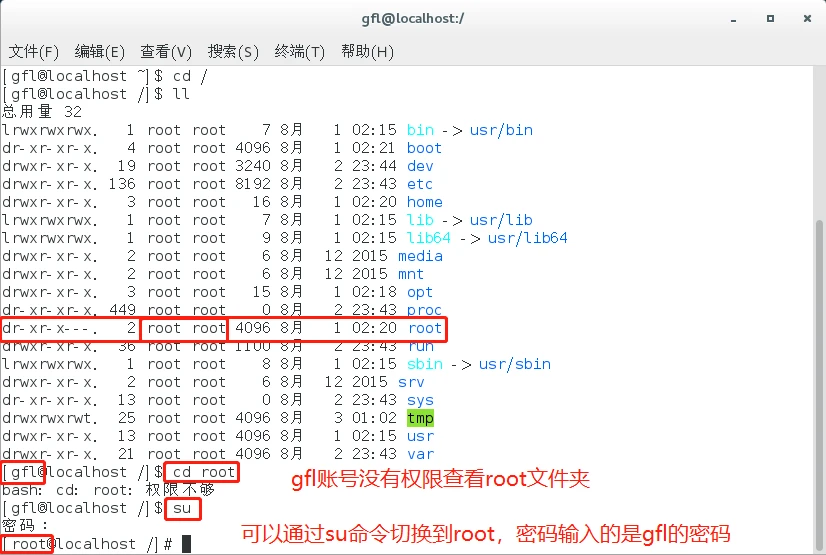This screenshot has width=826, height=555.
Task: Open the 编辑(E) menu
Action: click(x=99, y=52)
